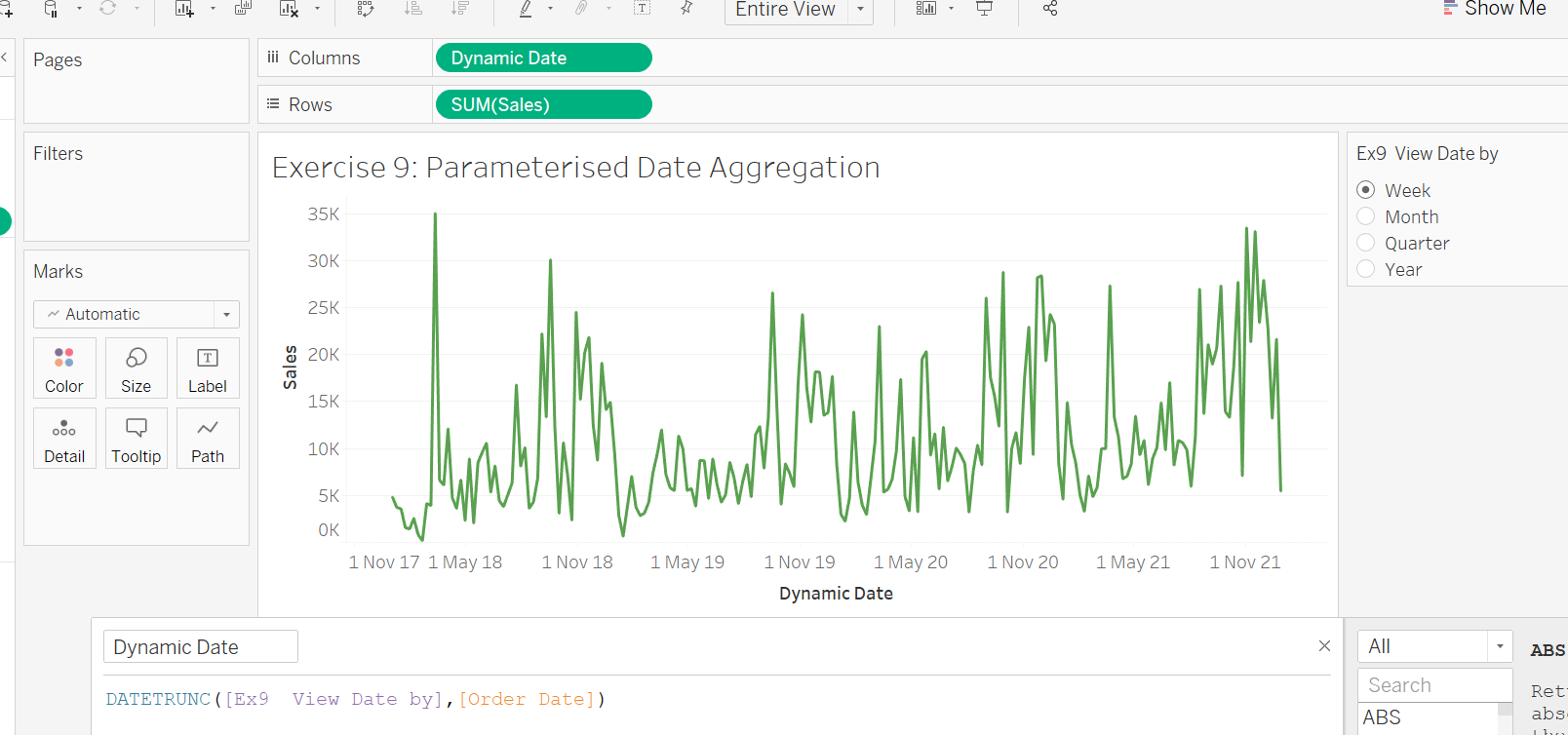Select the Quarter radio option
This screenshot has height=735, width=1568.
click(1366, 243)
